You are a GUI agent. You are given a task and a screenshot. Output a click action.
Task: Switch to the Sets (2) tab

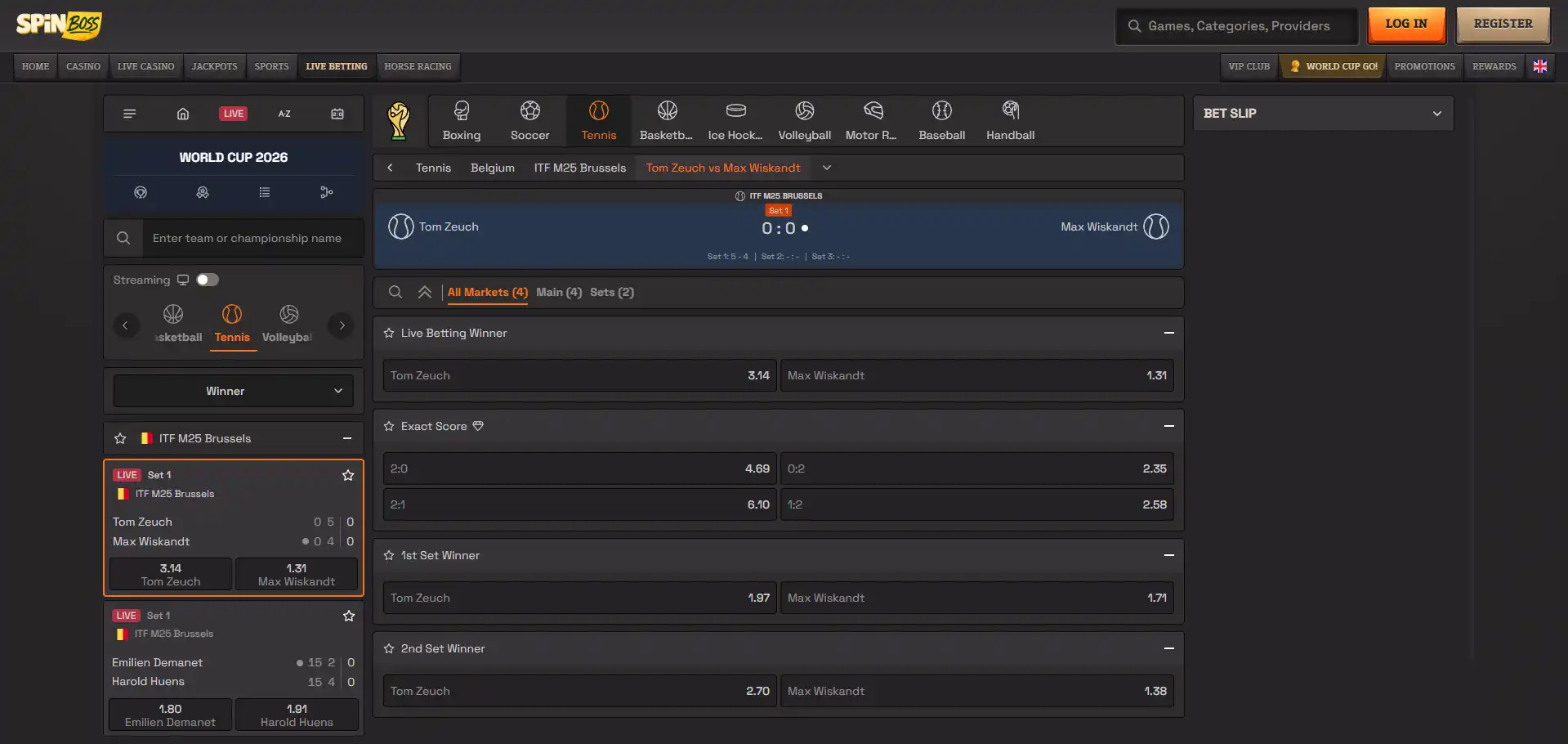point(612,292)
